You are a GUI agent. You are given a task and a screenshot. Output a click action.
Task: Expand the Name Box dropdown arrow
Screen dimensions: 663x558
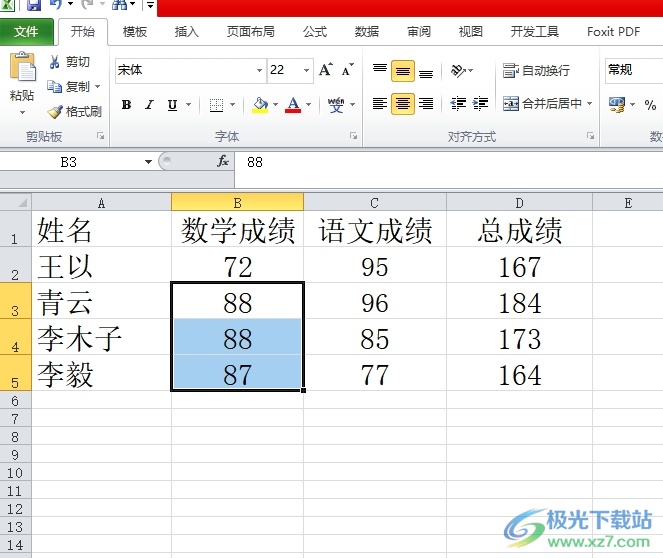[x=148, y=162]
